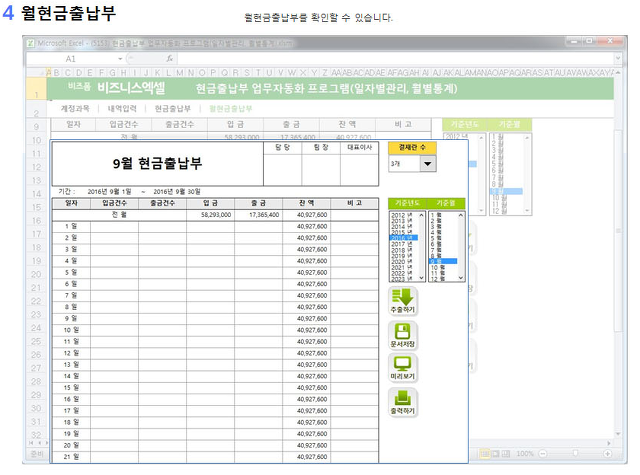This screenshot has height=475, width=640.
Task: Select highlighted 9 월 in popup month list
Action: (x=443, y=261)
